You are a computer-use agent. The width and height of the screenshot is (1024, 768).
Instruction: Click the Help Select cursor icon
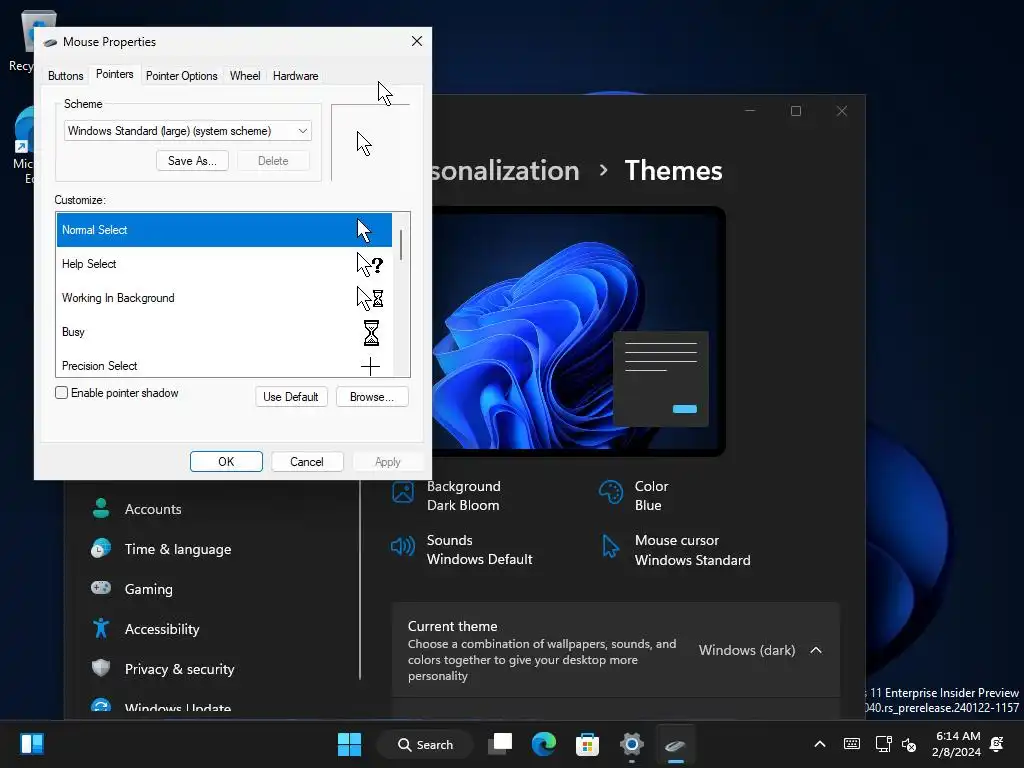370,264
